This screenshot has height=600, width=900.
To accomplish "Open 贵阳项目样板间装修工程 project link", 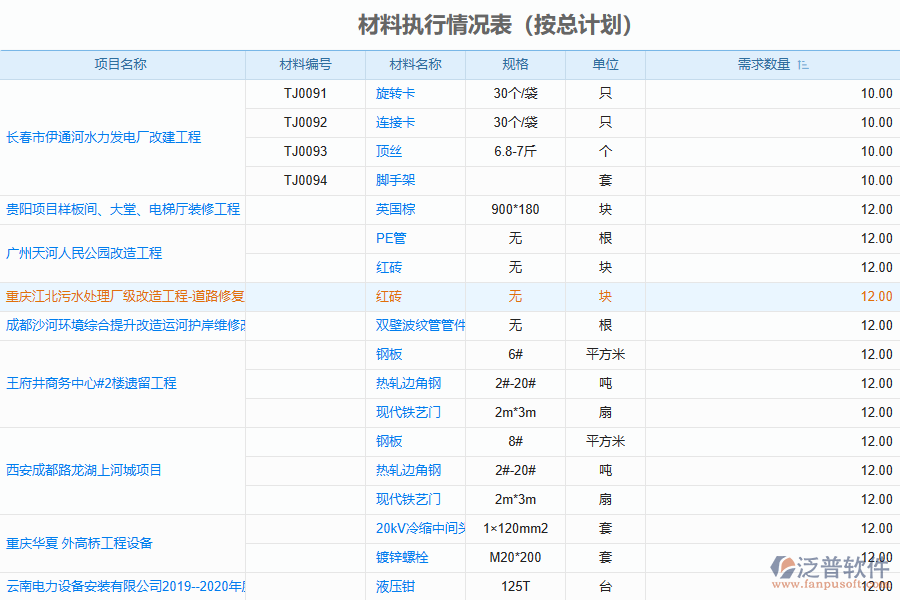I will click(x=122, y=209).
